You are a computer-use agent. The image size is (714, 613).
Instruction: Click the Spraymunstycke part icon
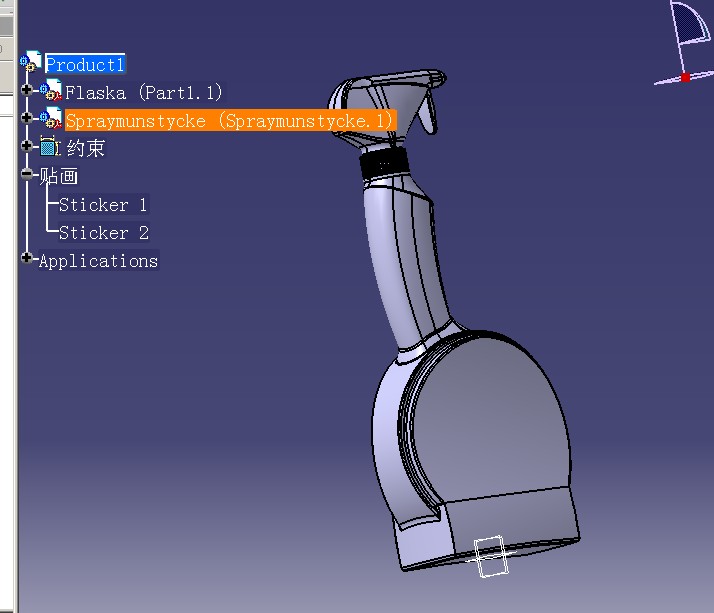(x=51, y=118)
